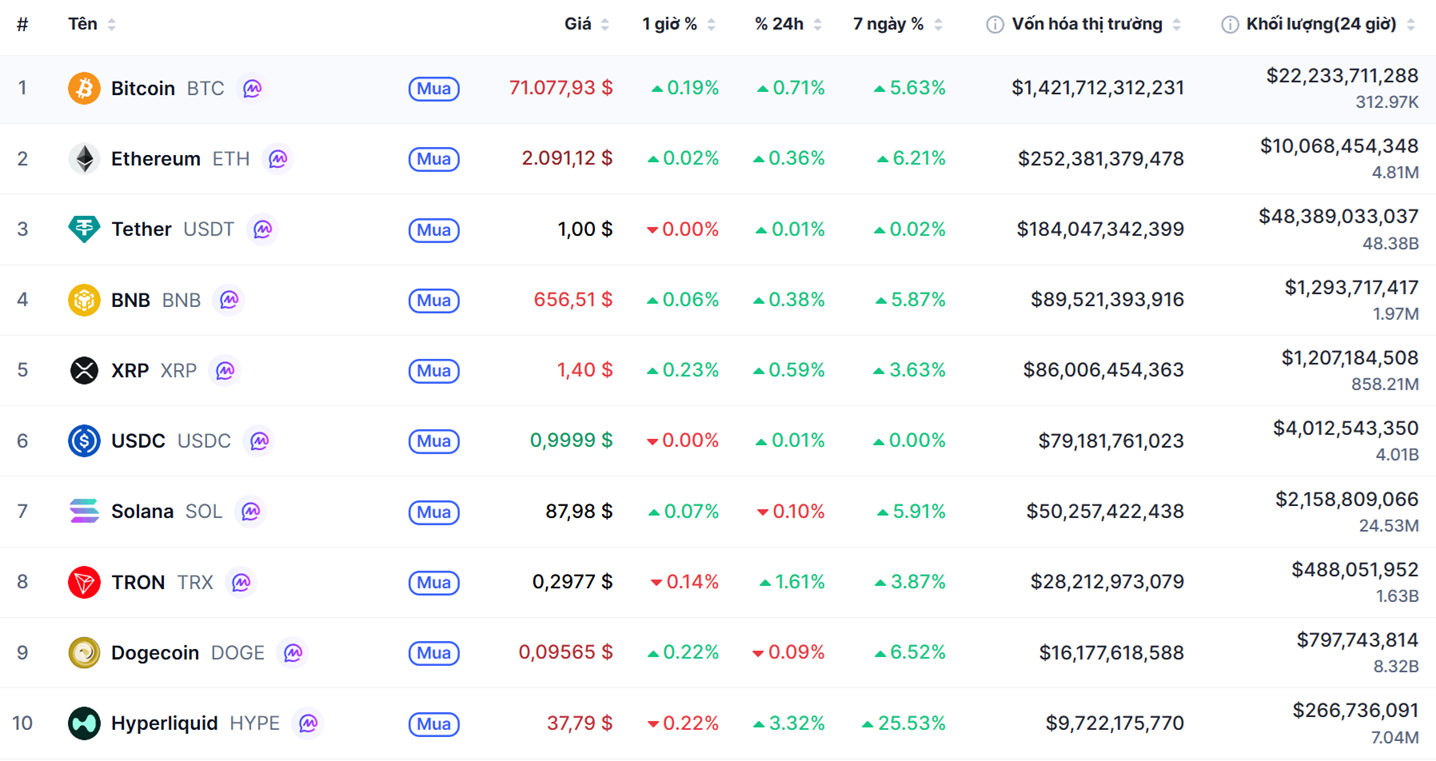Sort by % 24h column
The width and height of the screenshot is (1436, 761).
788,24
